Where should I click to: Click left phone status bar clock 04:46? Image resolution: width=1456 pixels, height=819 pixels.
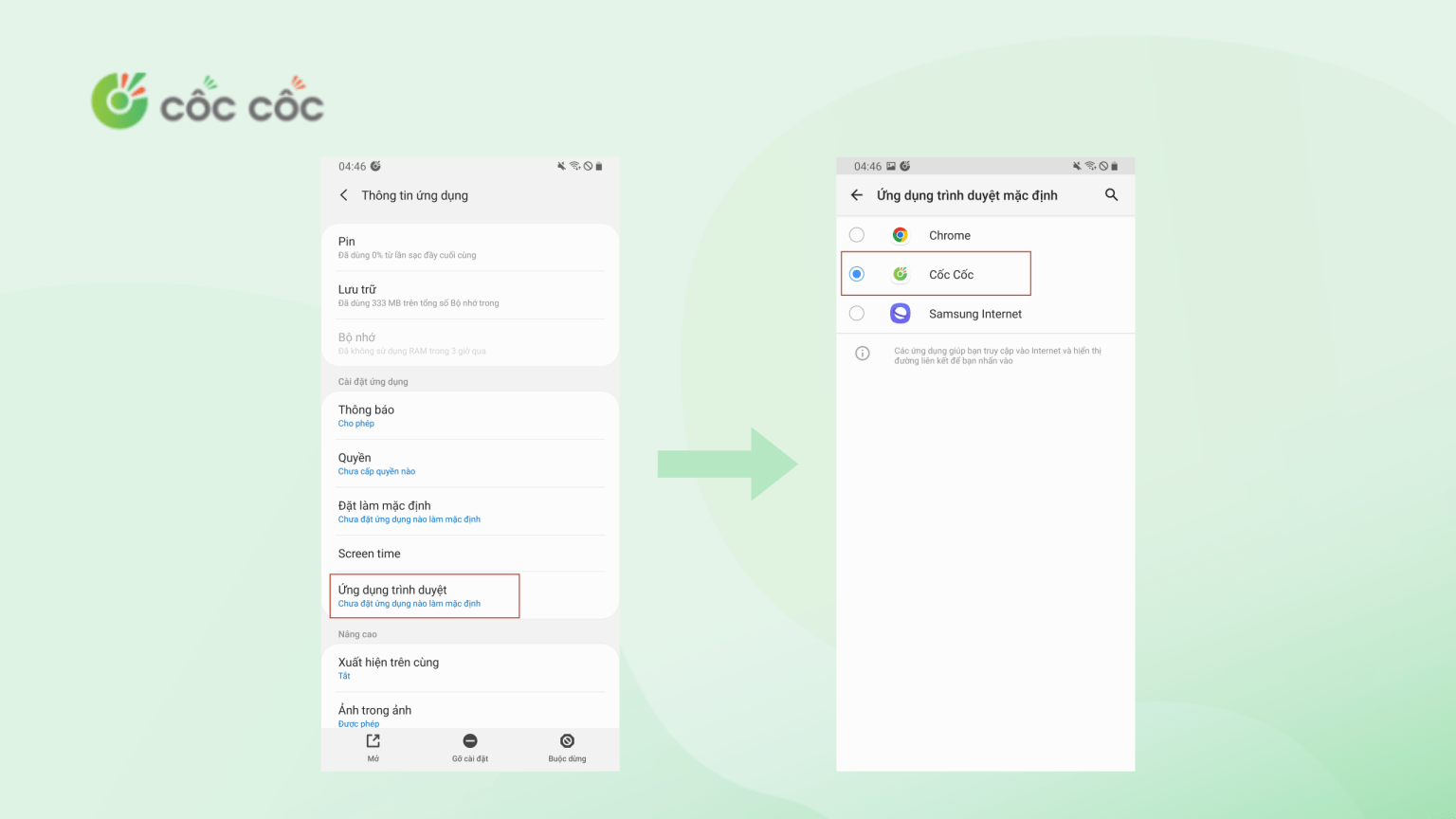tap(353, 166)
